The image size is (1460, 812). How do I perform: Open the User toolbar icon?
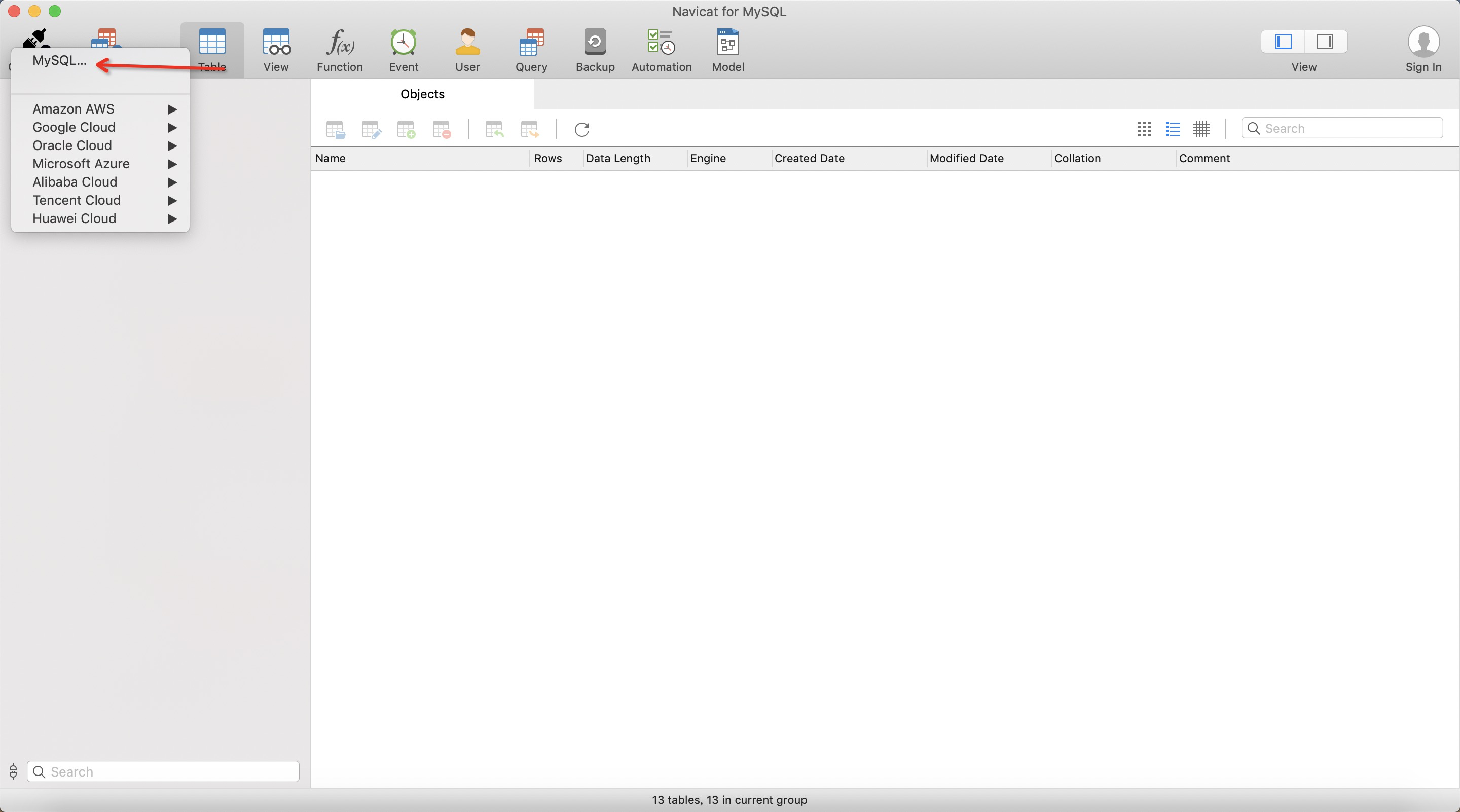[x=467, y=42]
